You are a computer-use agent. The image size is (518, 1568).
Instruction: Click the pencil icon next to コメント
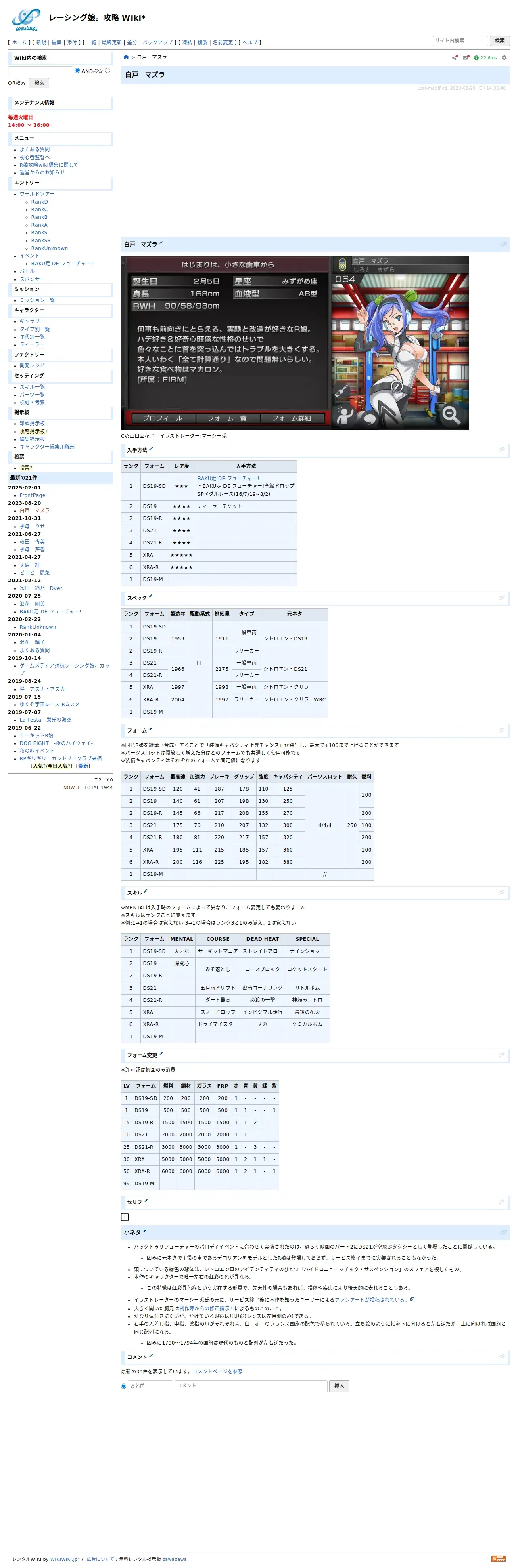point(151,1356)
